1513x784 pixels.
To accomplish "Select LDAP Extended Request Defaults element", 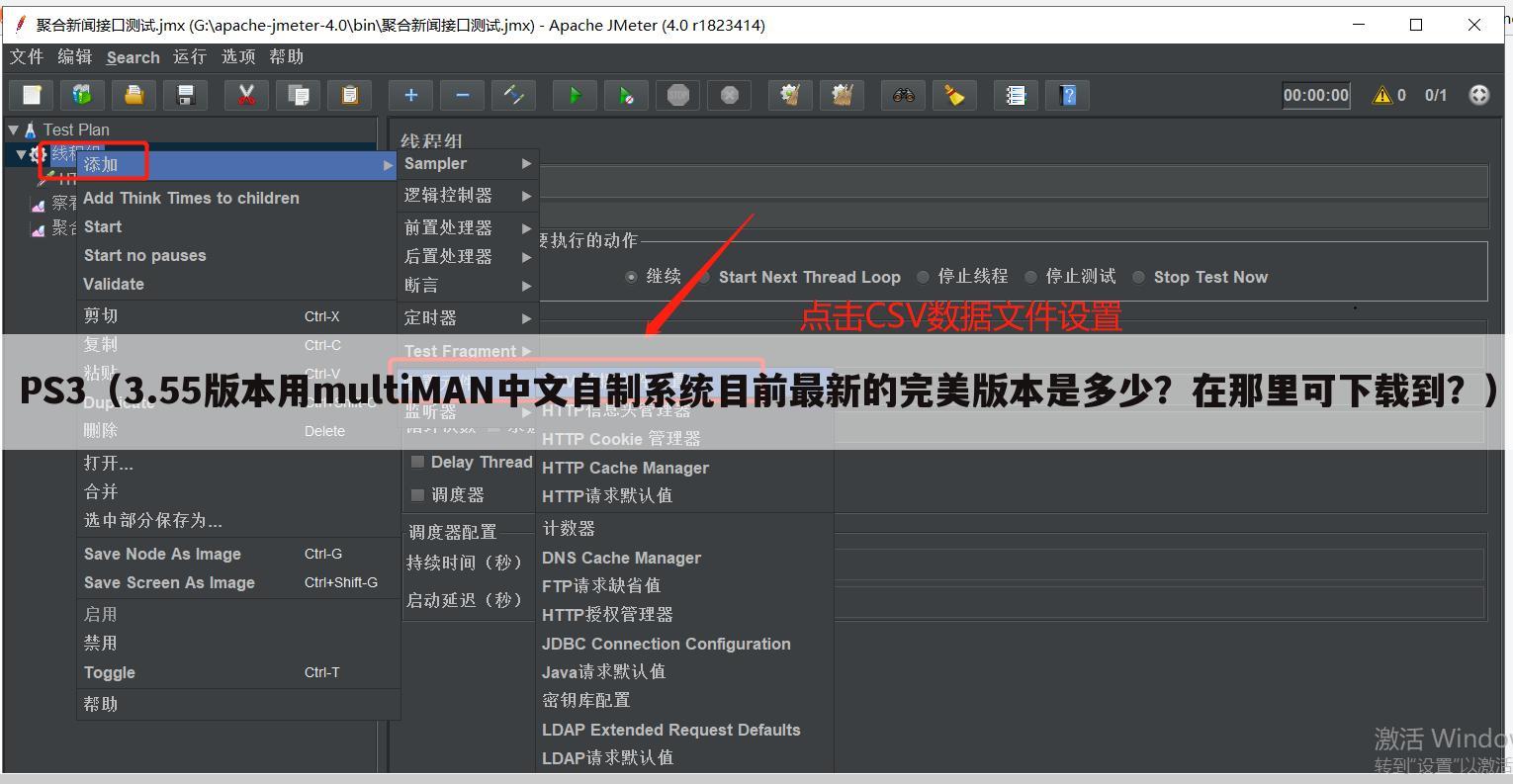I will [x=684, y=730].
